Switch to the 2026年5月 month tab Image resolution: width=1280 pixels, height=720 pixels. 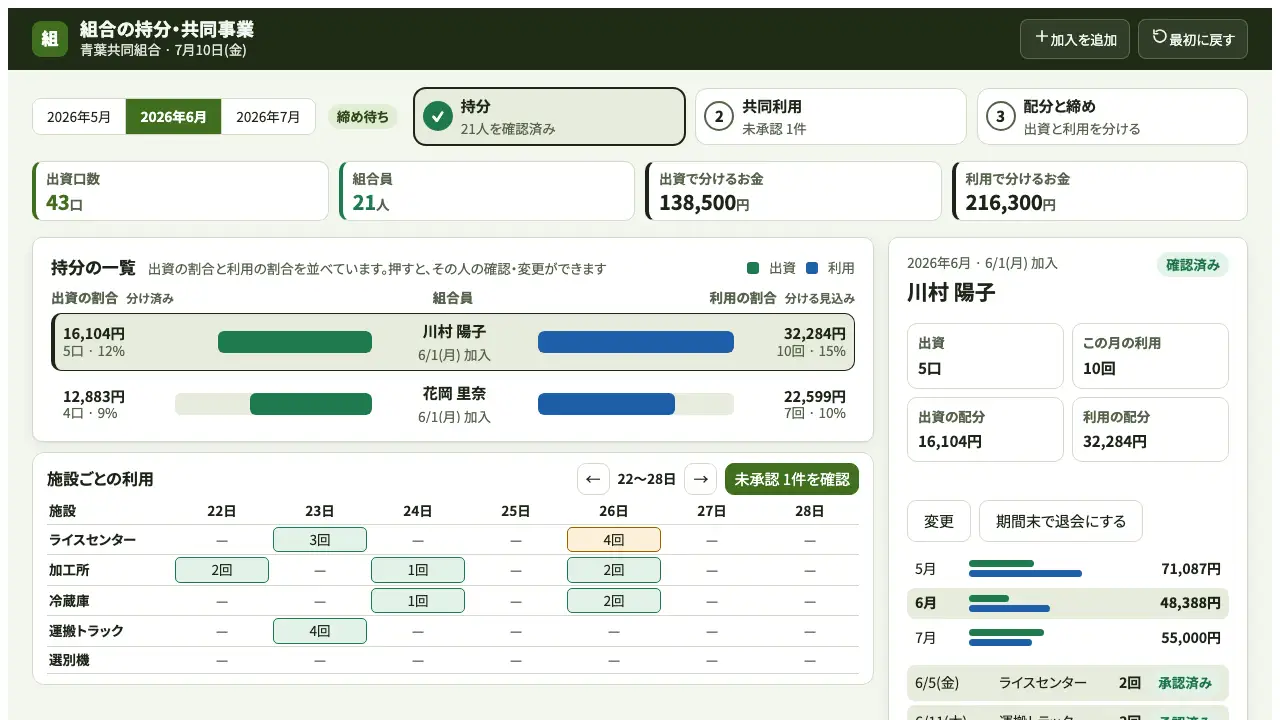click(79, 117)
